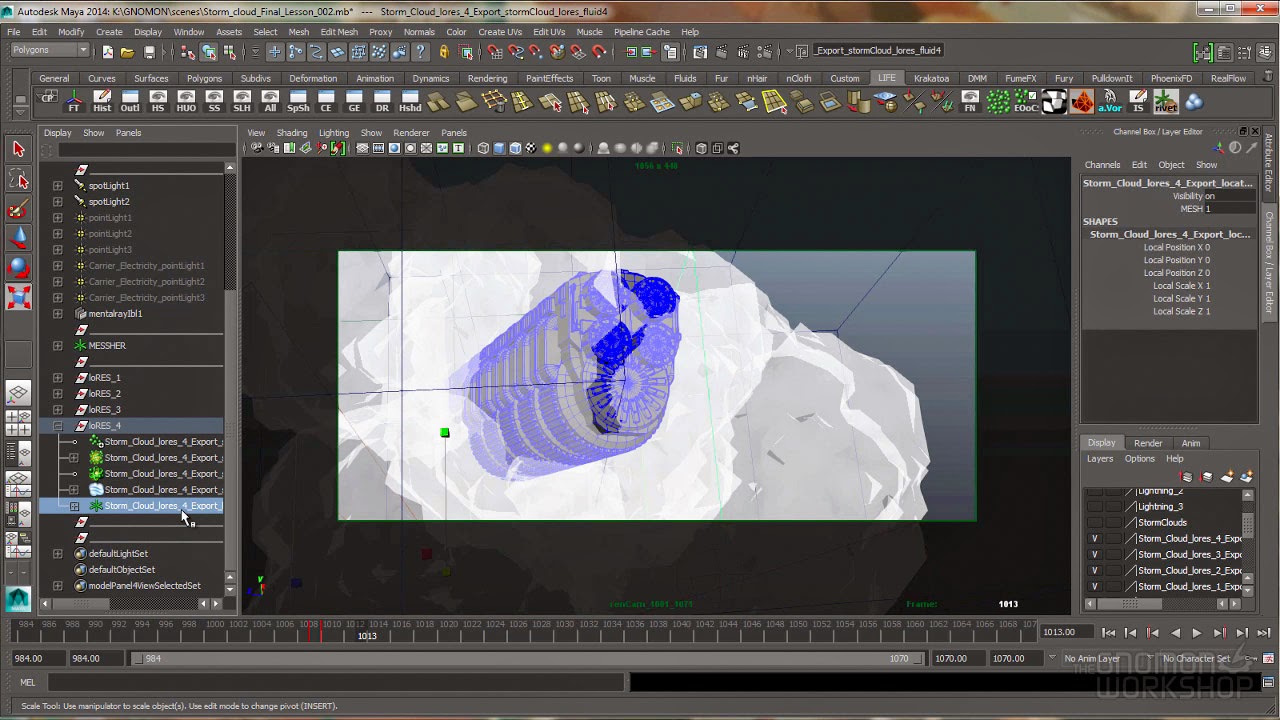Select the Lasso selection tool
Screen dimensions: 1280x720
(18, 178)
